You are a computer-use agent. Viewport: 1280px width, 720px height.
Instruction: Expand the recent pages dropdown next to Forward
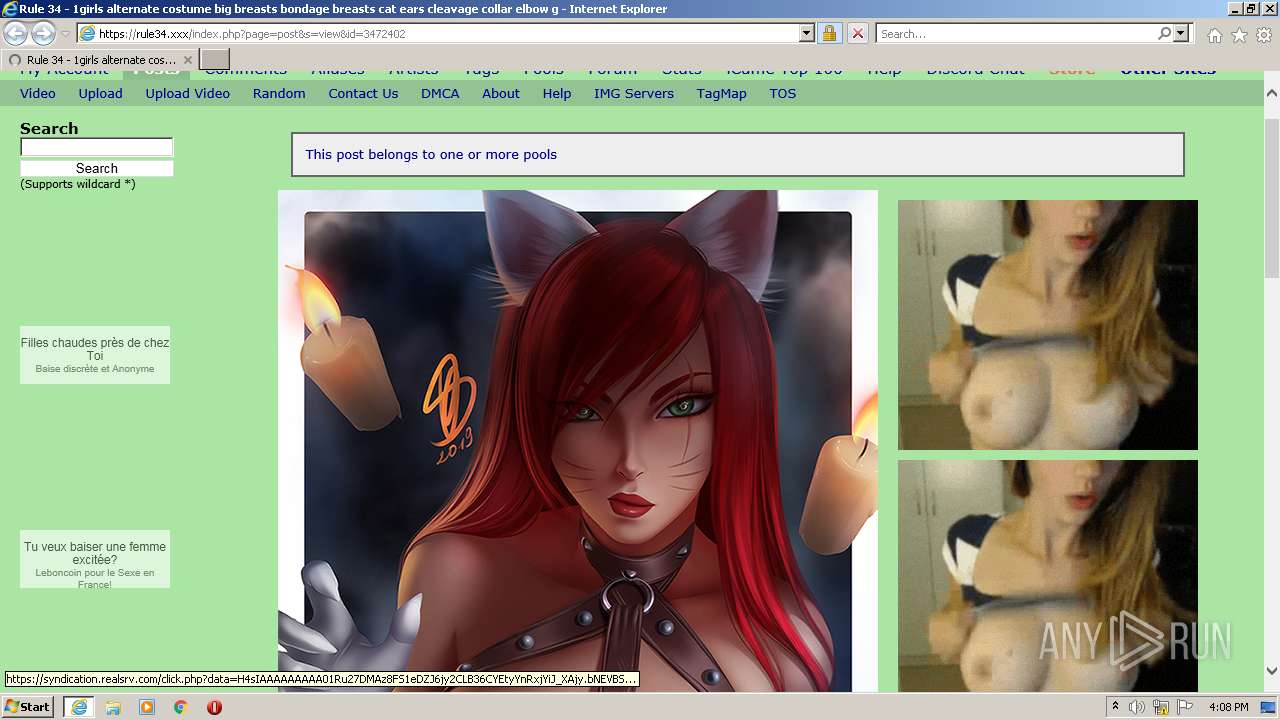(x=65, y=34)
